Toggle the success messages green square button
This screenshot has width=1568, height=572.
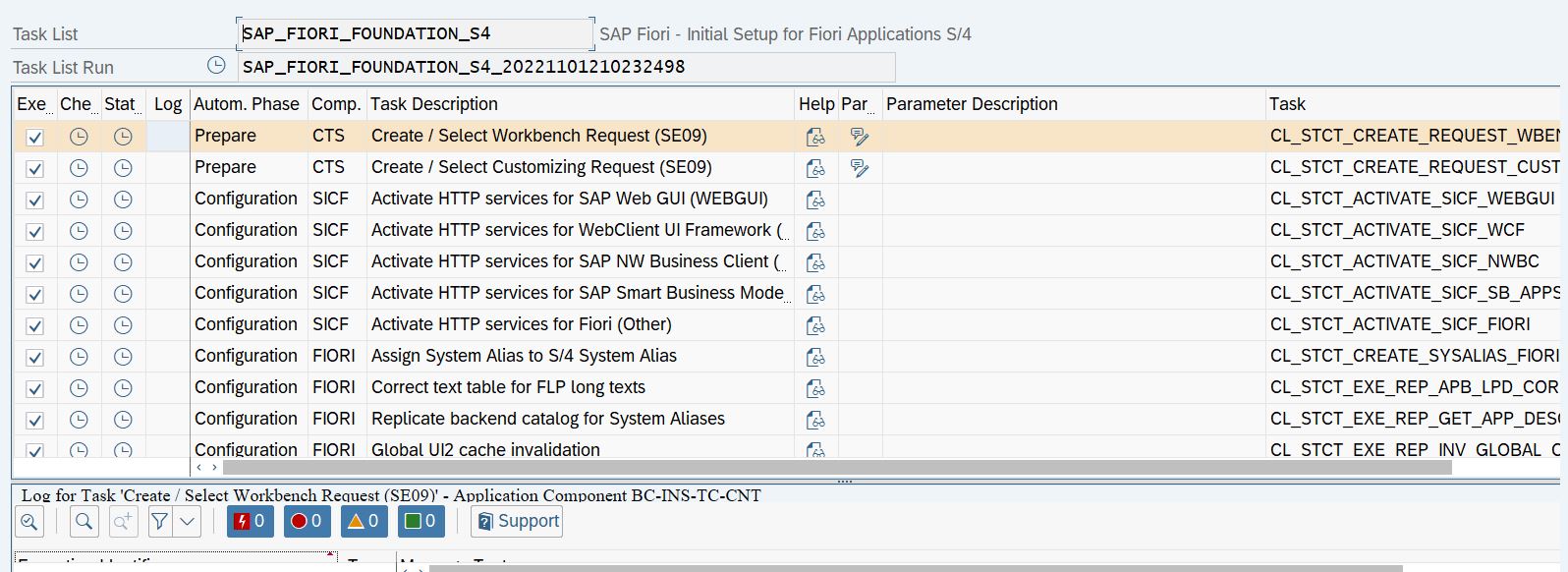(421, 521)
